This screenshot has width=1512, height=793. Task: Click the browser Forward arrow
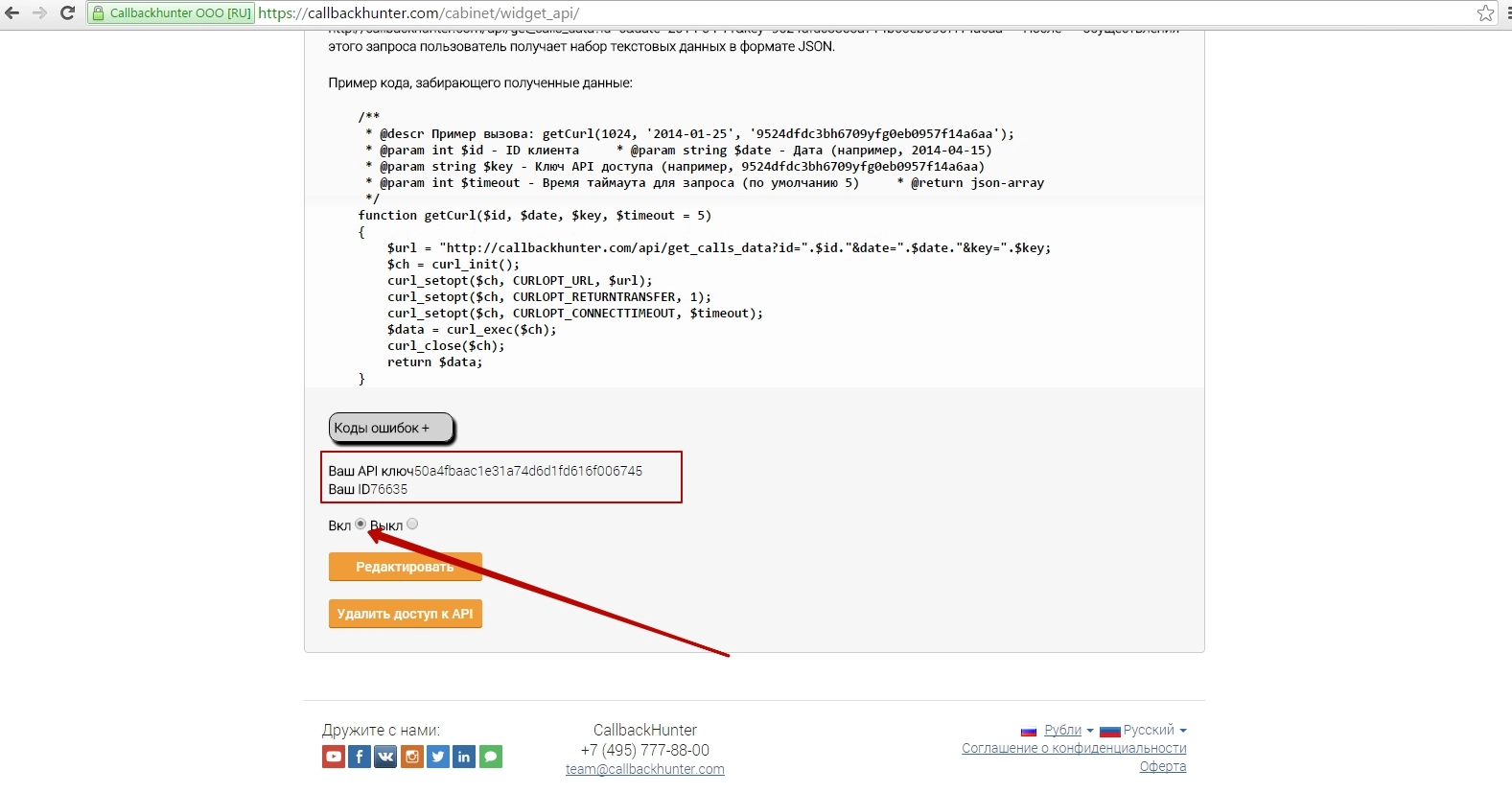pos(39,13)
